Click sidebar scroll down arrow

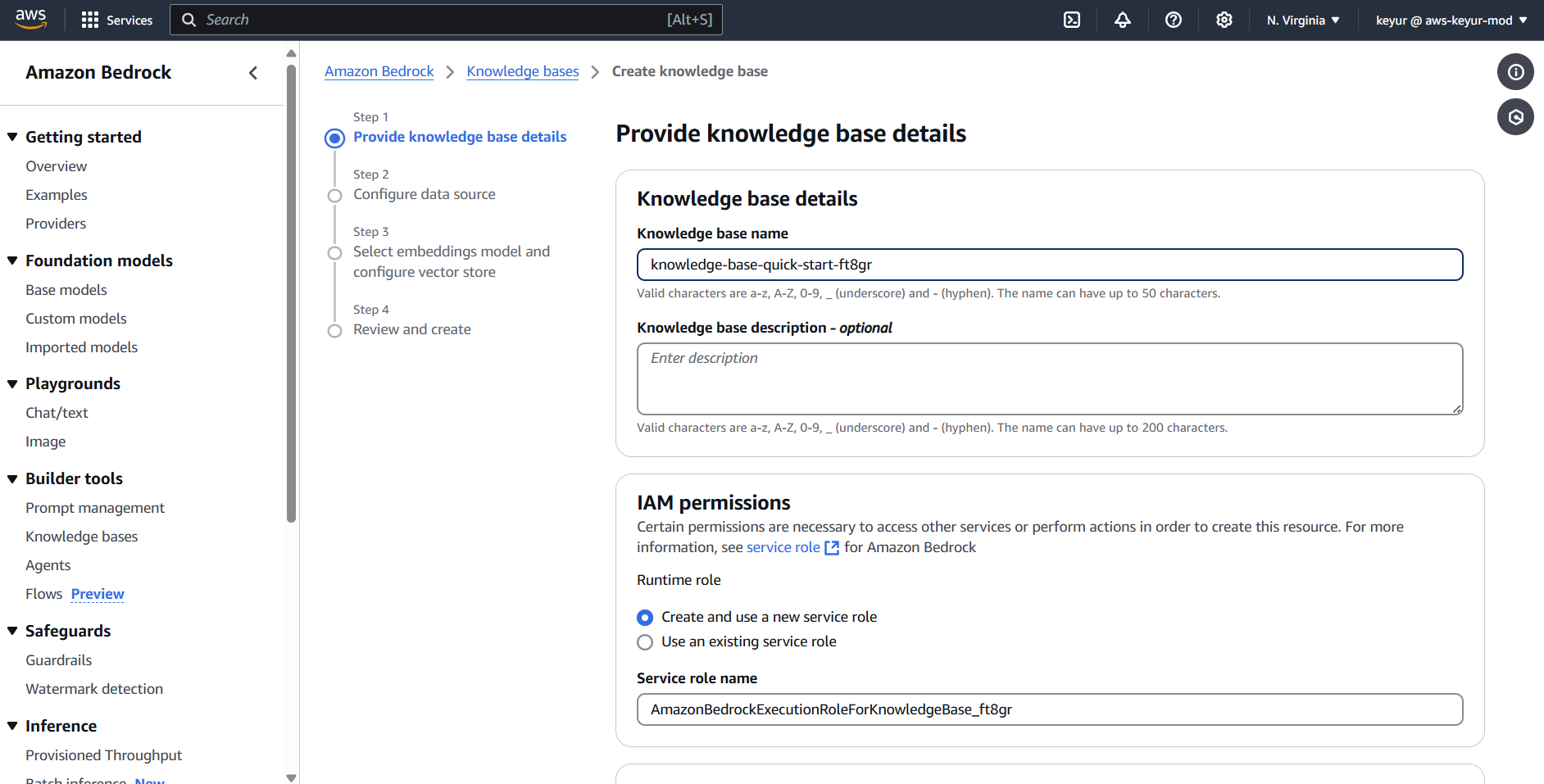point(291,777)
